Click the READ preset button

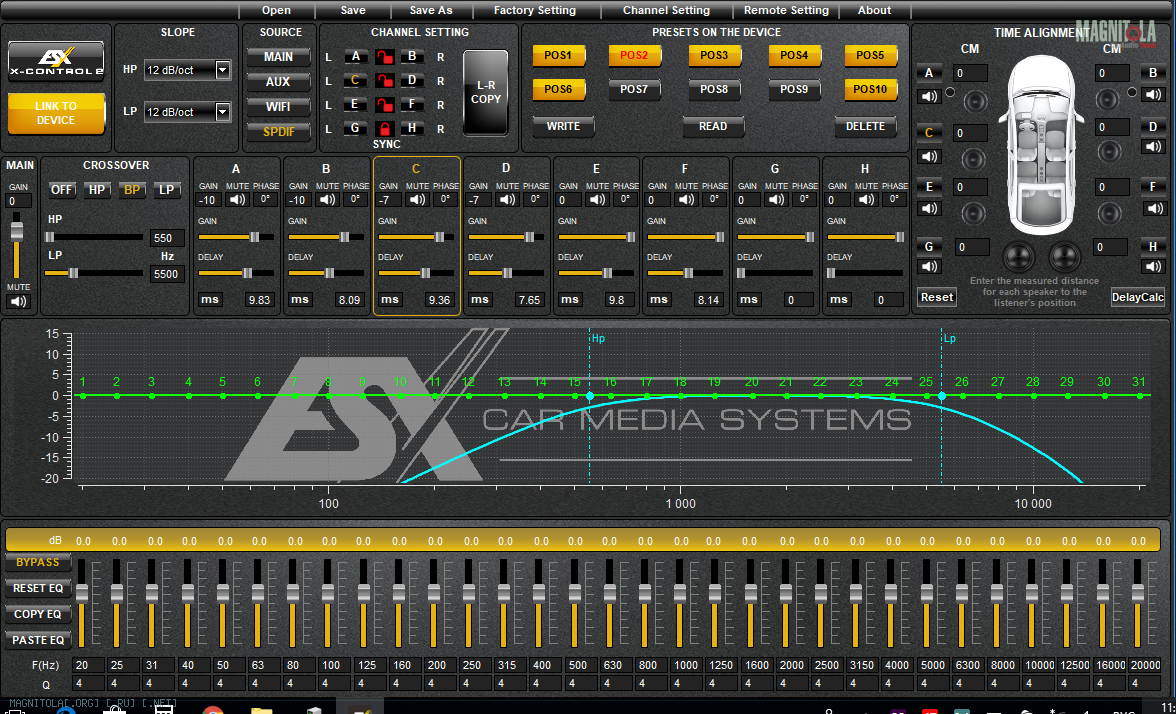[713, 127]
